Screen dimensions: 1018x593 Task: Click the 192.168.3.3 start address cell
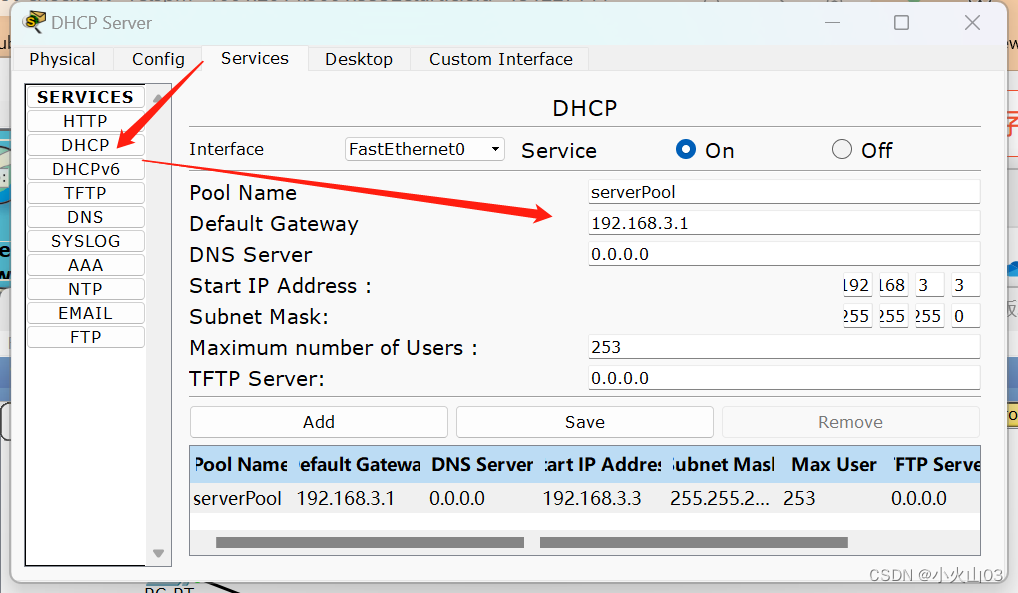[x=591, y=499]
